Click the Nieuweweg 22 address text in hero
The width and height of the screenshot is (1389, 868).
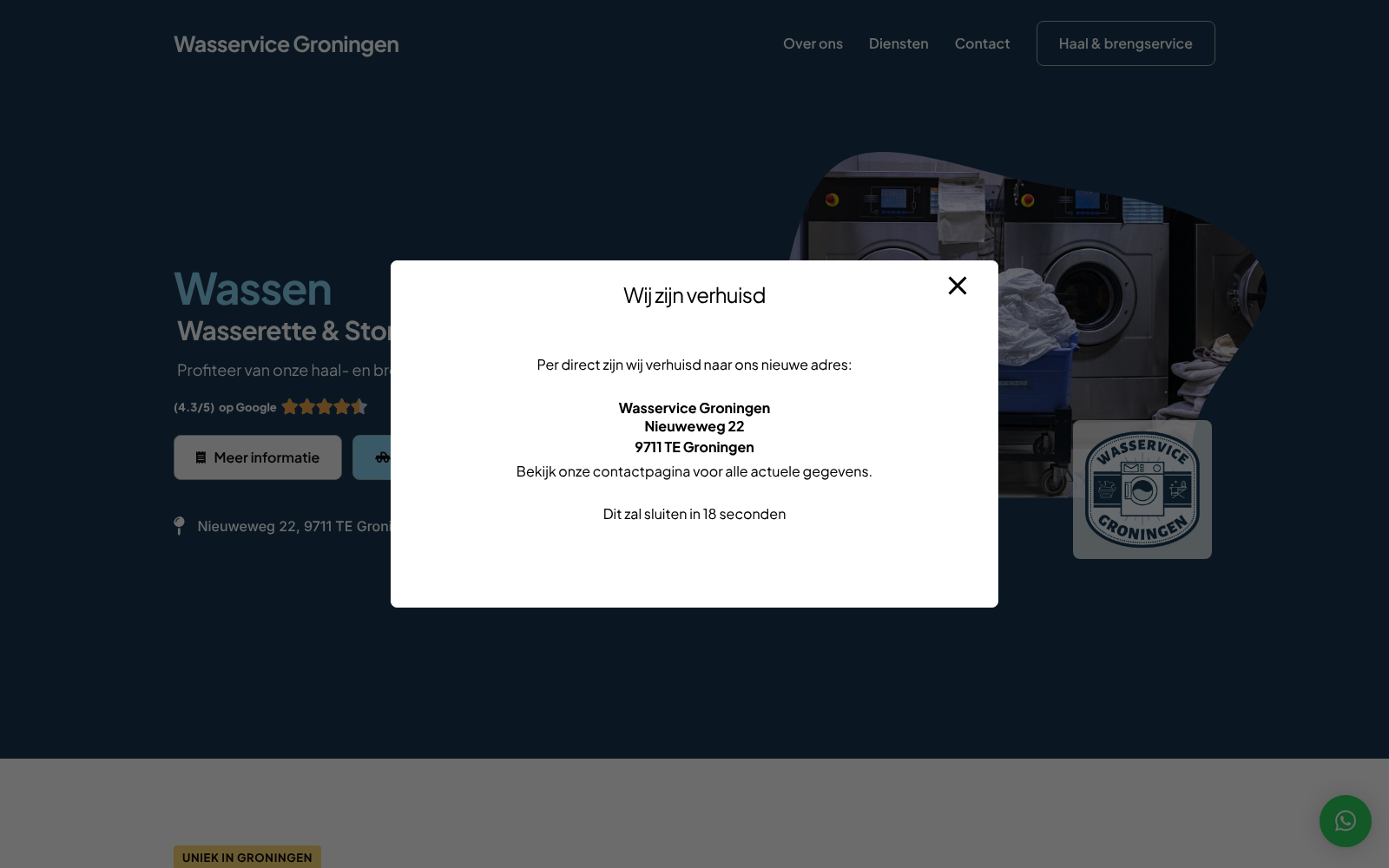(x=293, y=526)
